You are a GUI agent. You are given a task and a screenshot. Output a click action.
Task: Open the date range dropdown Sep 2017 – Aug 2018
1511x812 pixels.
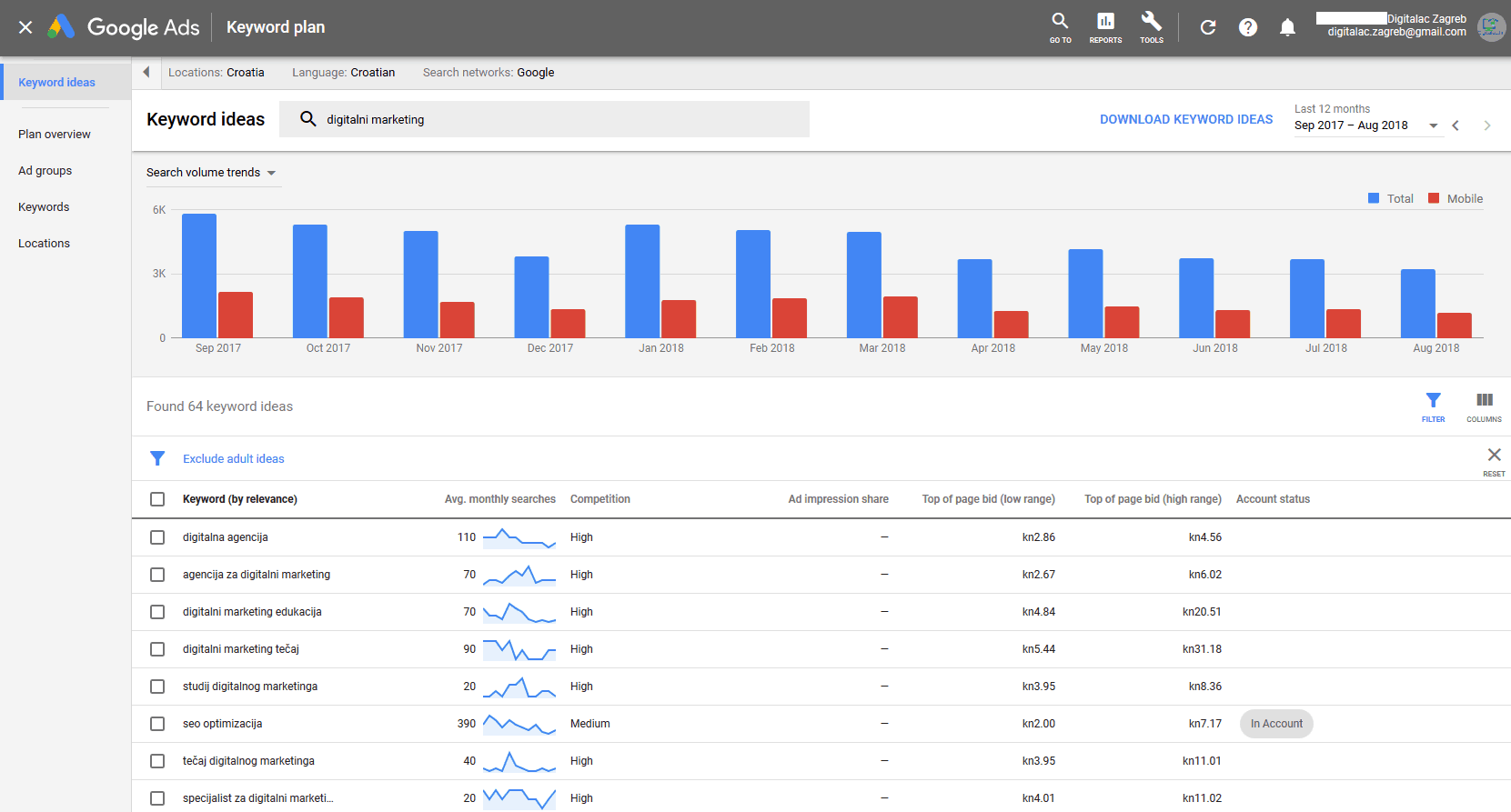(1365, 125)
